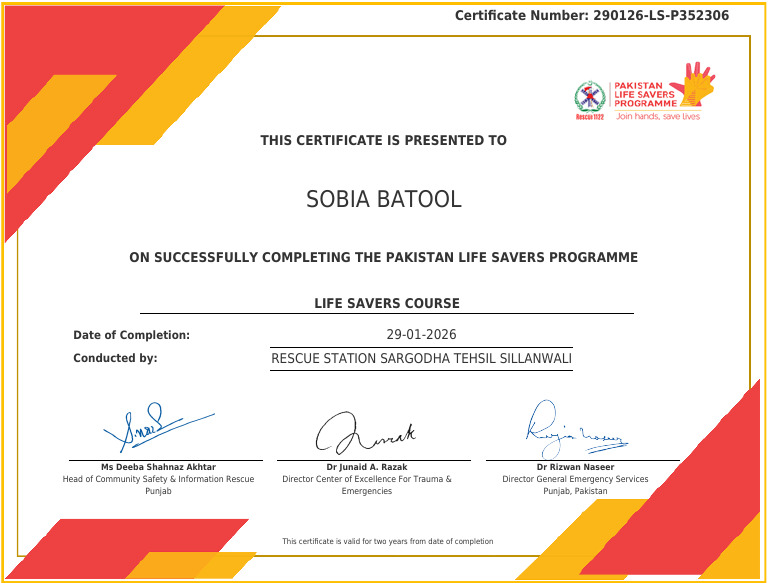Click the line "ON SUCCESSFULLY COMPLETING THE PAKISTAN LIFE SAVERS PROGRAMME"

(384, 257)
